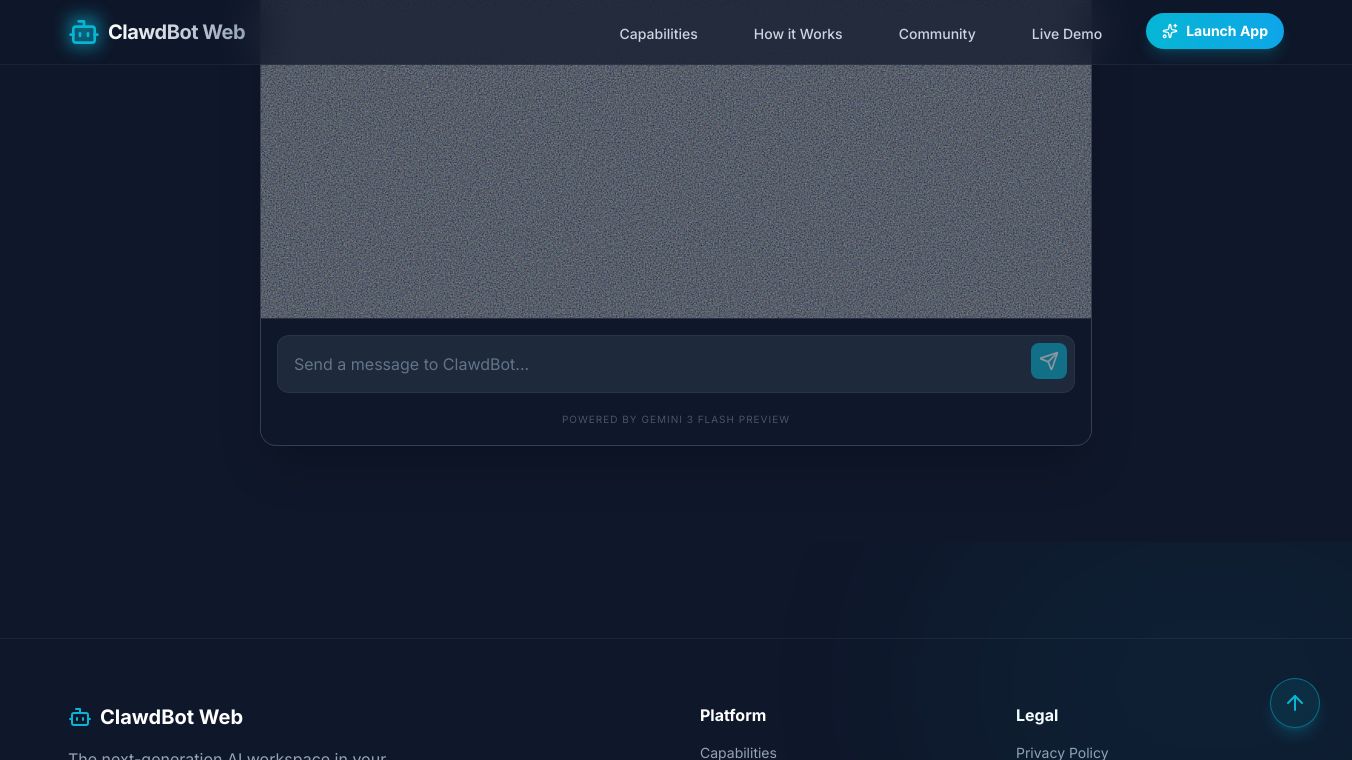Screen dimensions: 1352x760
Task: Click the Legal footer heading
Action: [1037, 715]
